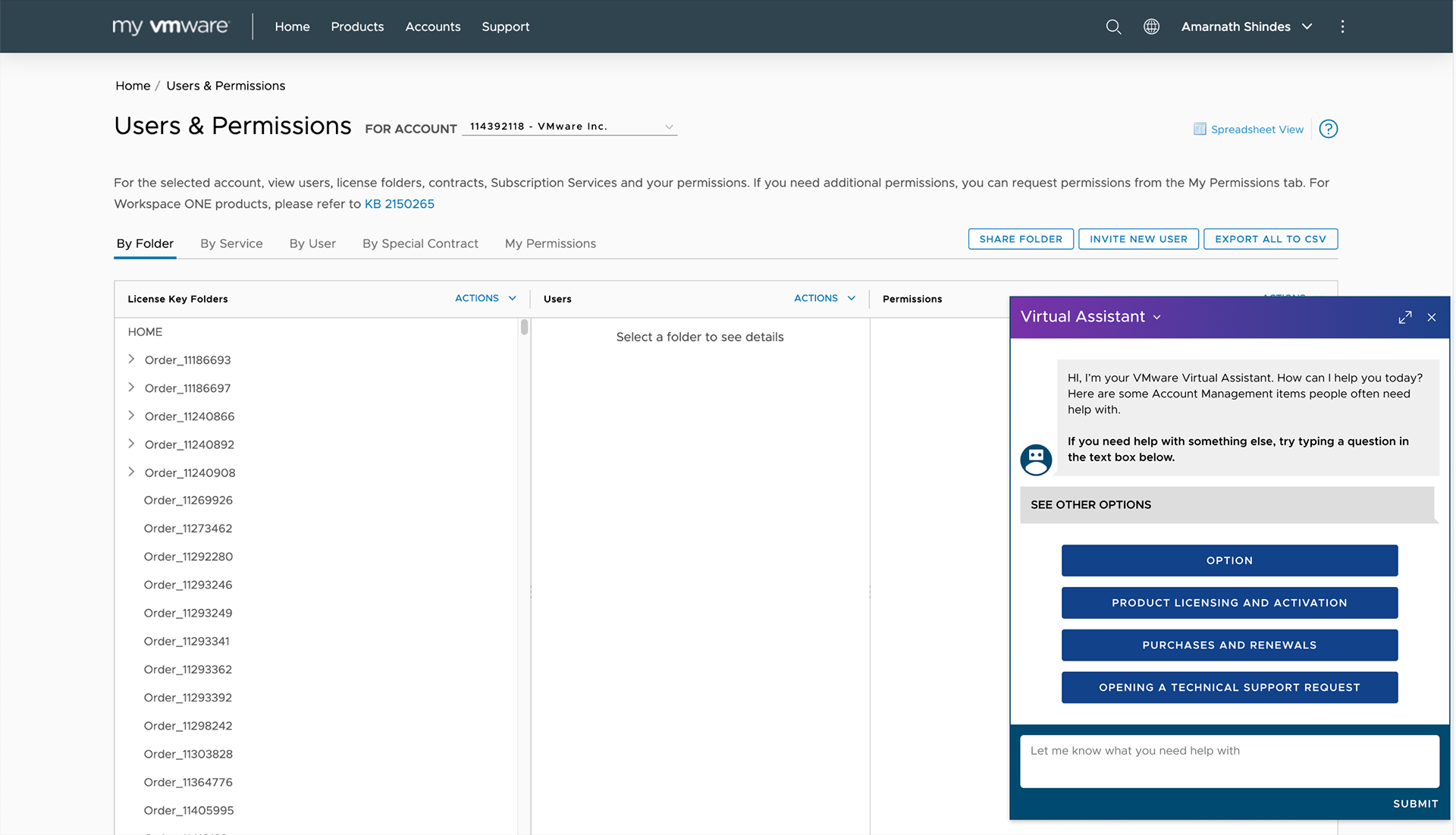Open the KB 2150265 link

coord(400,204)
